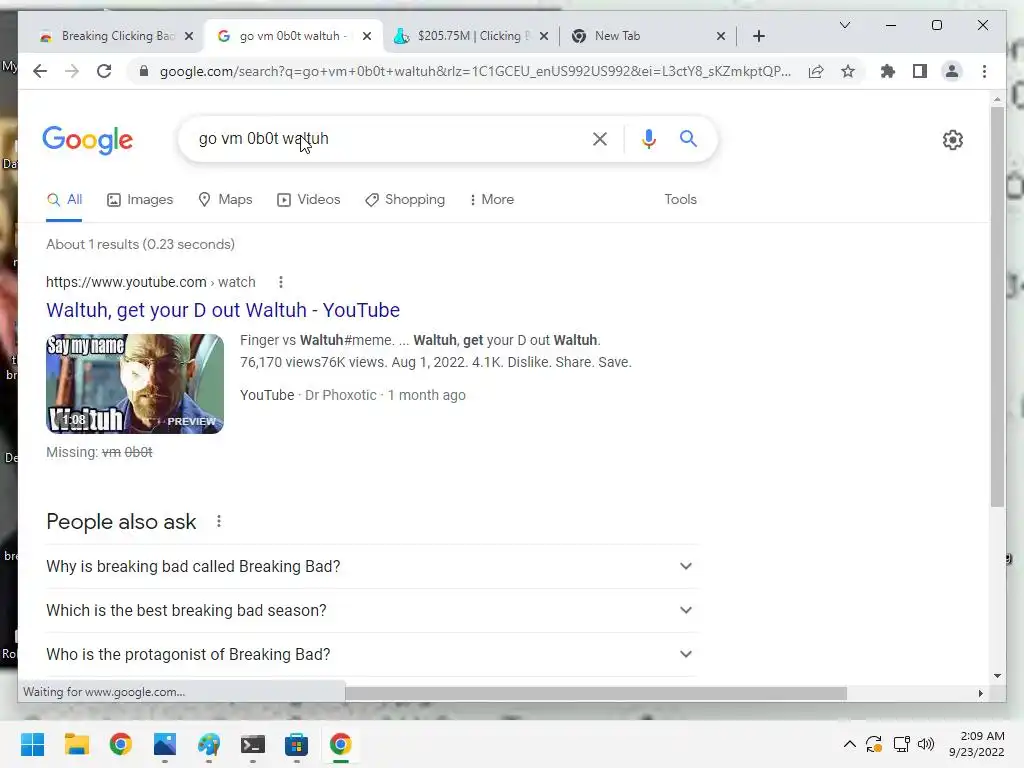The height and width of the screenshot is (768, 1024).
Task: Play the Say my name video thumbnail
Action: 135,383
